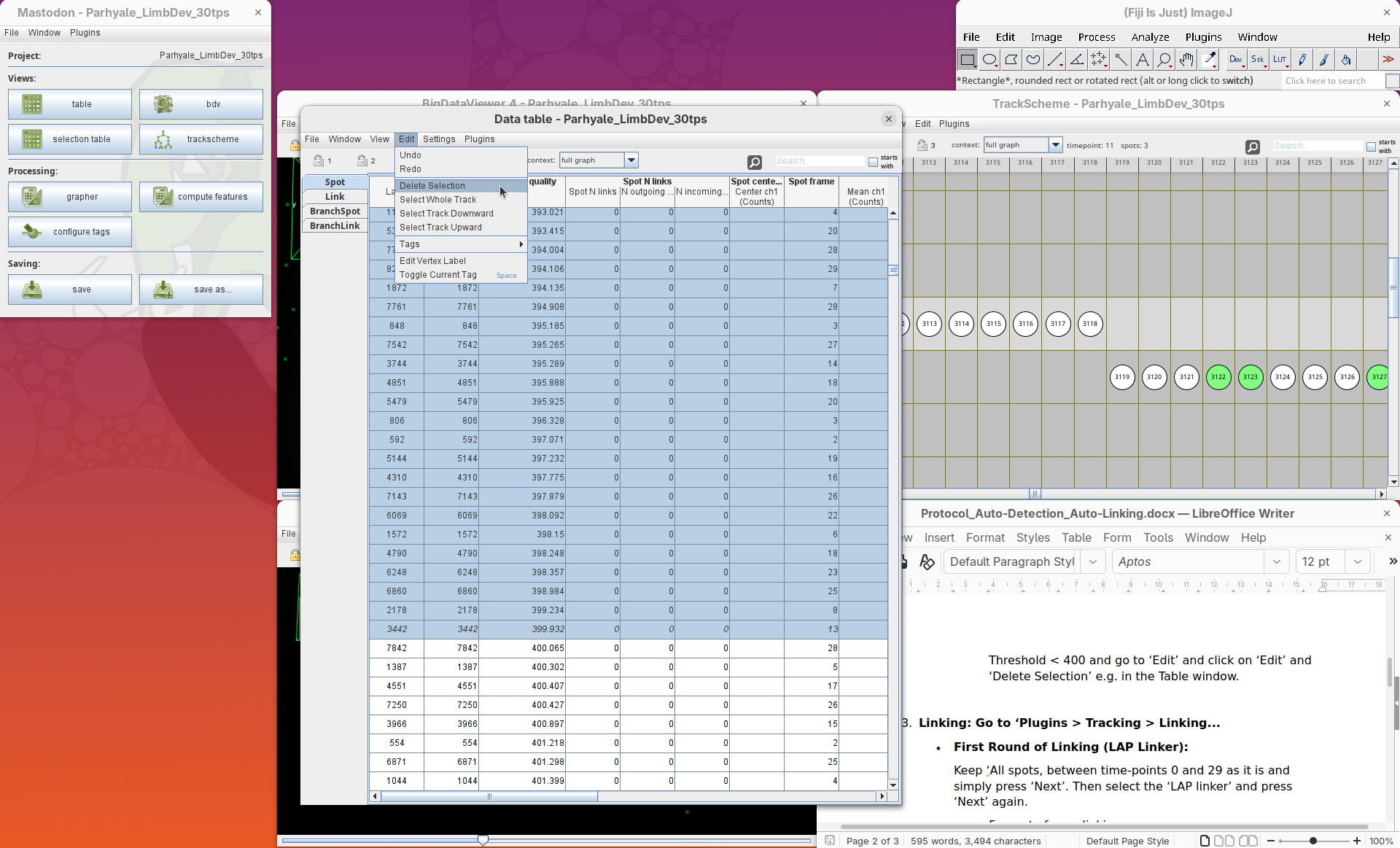Choose Delete Selection from Edit menu

click(432, 186)
